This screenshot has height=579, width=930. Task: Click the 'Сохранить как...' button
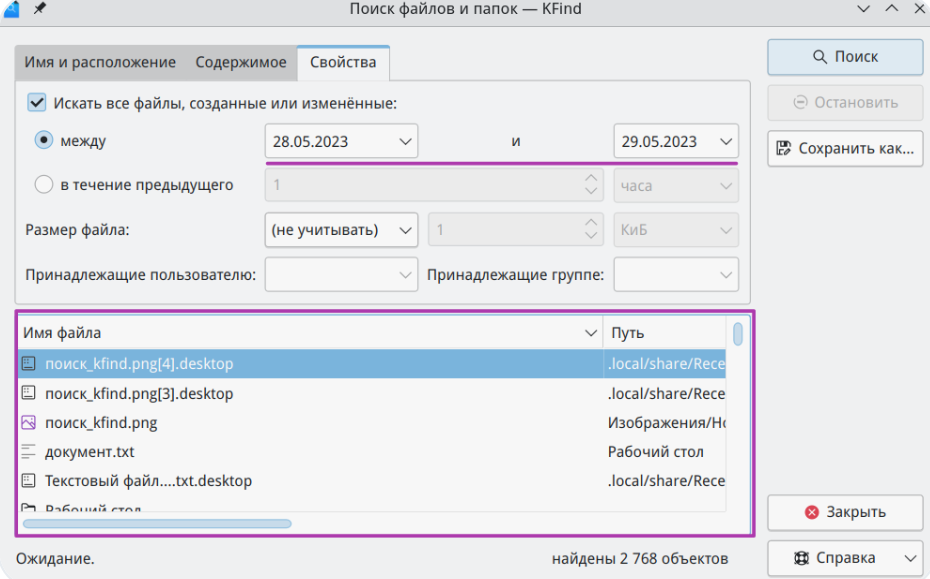point(845,149)
